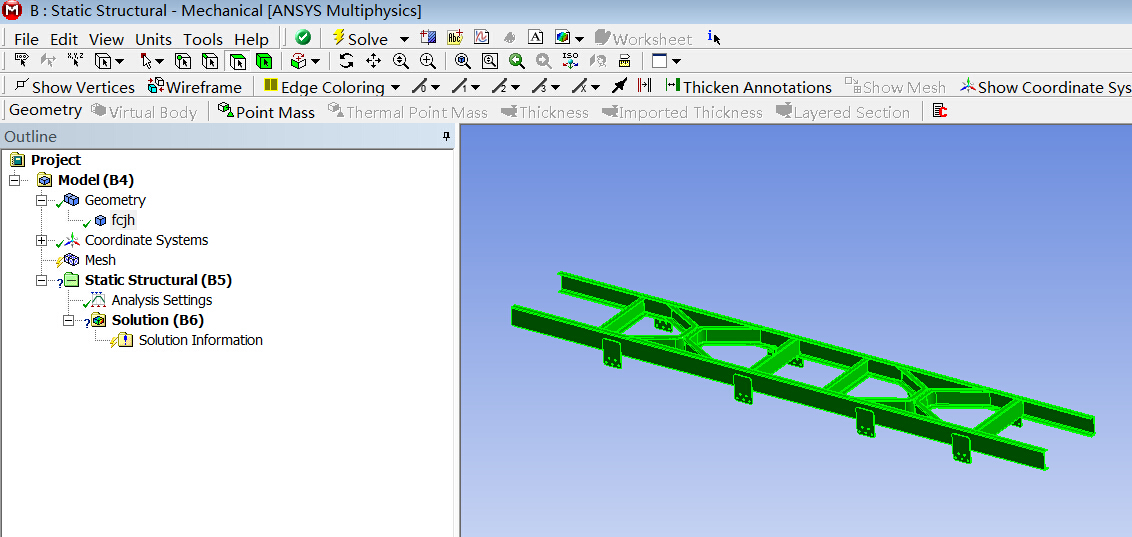Open the Tools menu
The height and width of the screenshot is (537, 1132).
(x=202, y=39)
